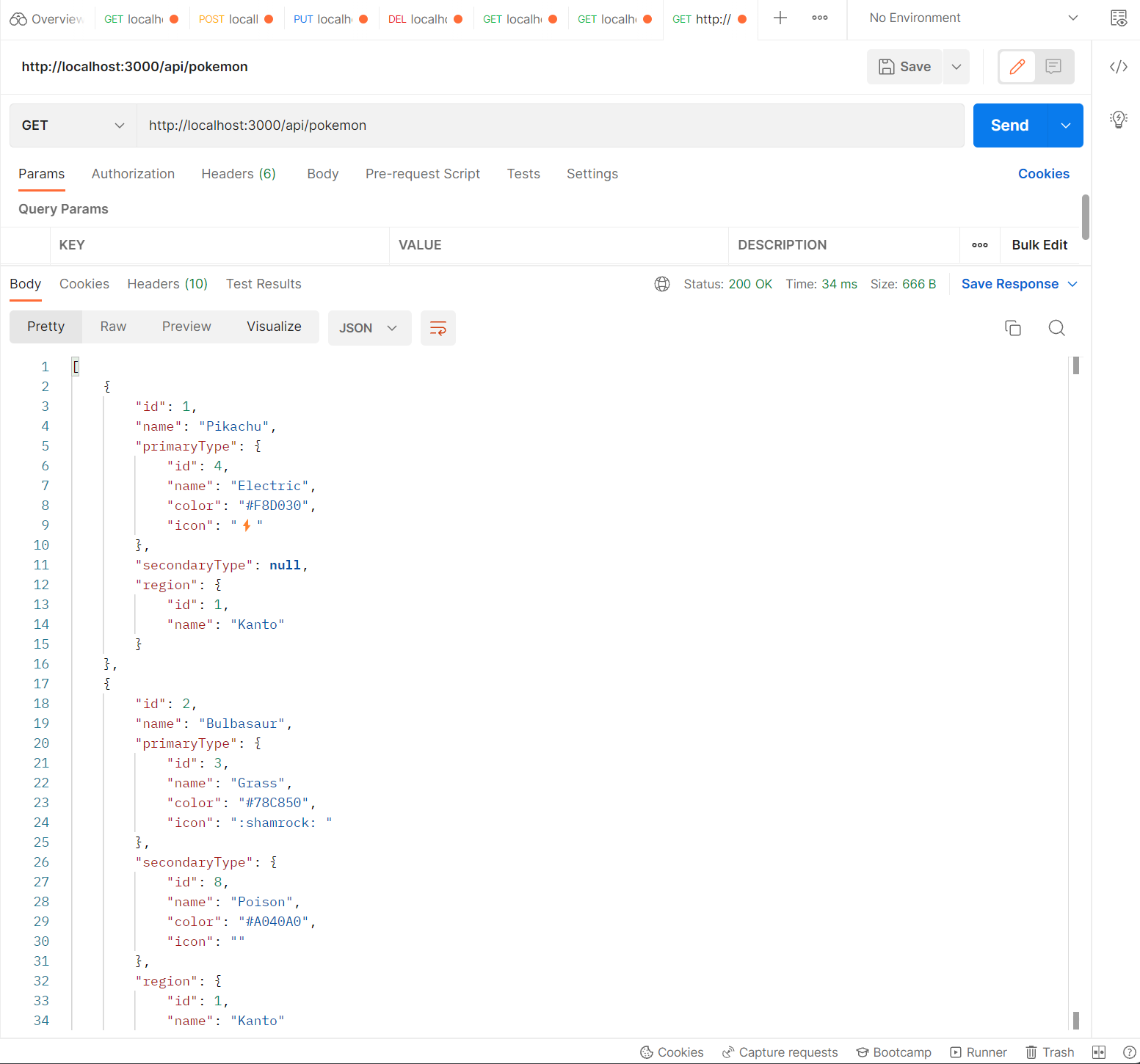The image size is (1140, 1064).
Task: Open the GET method dropdown
Action: coord(72,125)
